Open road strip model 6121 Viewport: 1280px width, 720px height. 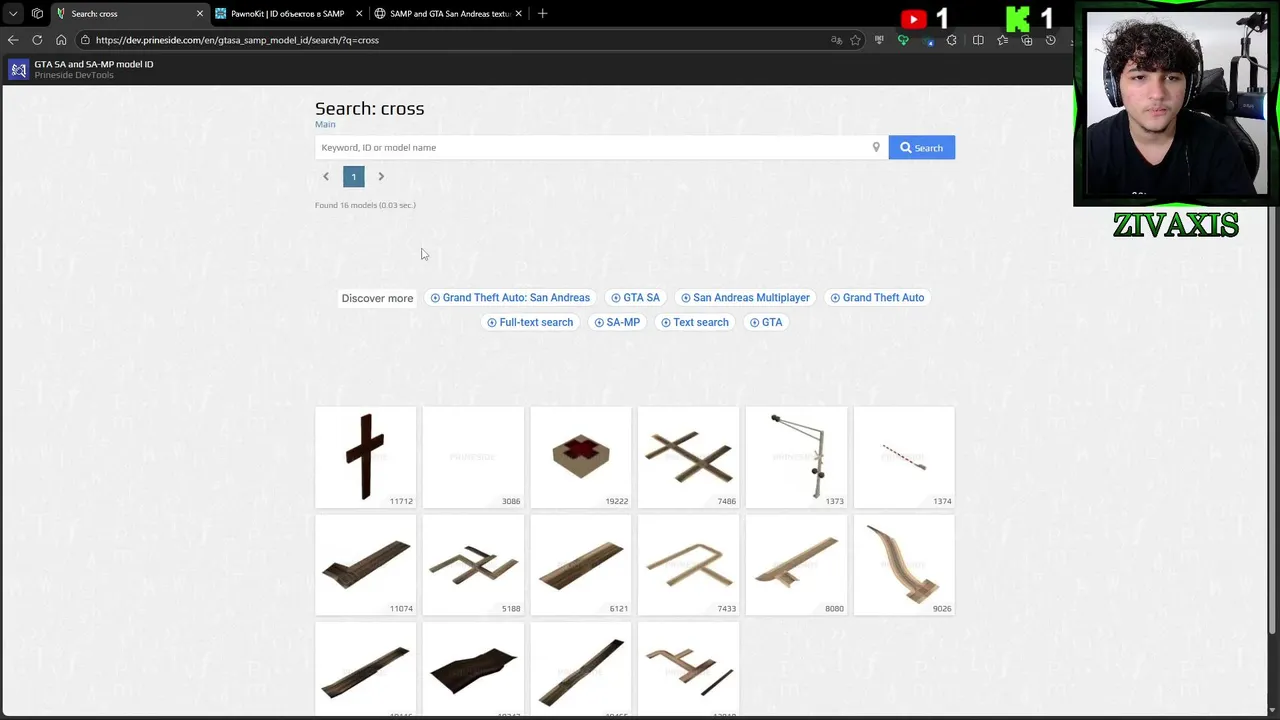(x=581, y=564)
